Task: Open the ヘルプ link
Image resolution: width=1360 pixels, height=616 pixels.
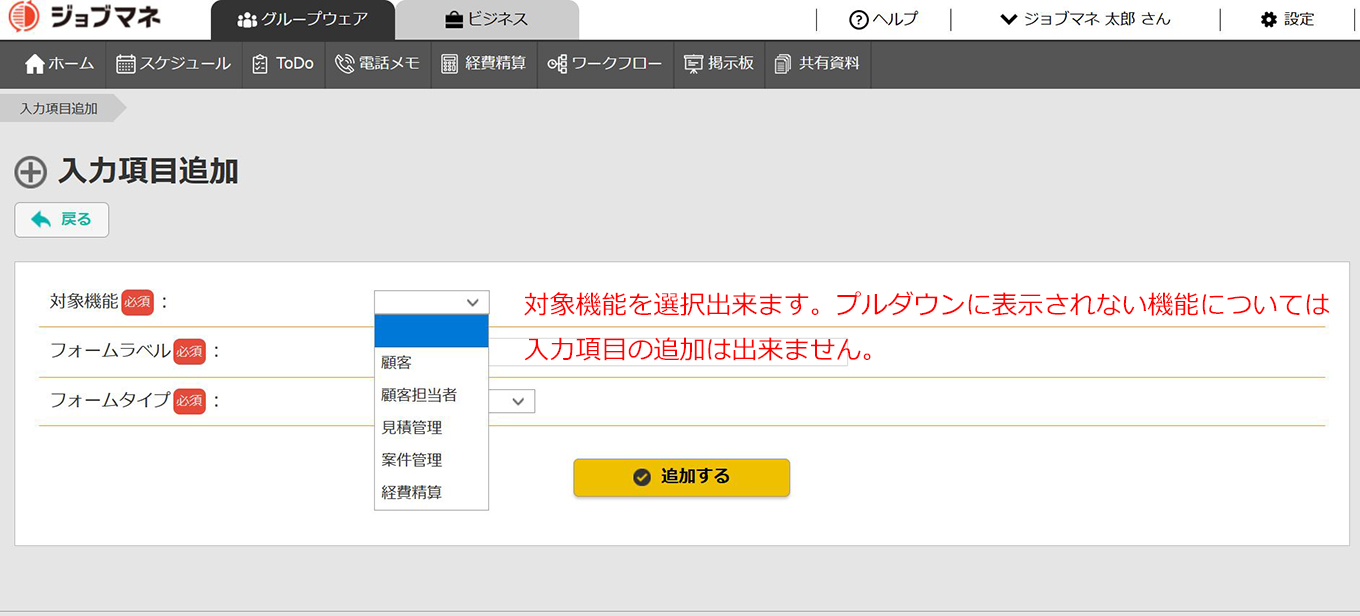Action: pos(883,19)
